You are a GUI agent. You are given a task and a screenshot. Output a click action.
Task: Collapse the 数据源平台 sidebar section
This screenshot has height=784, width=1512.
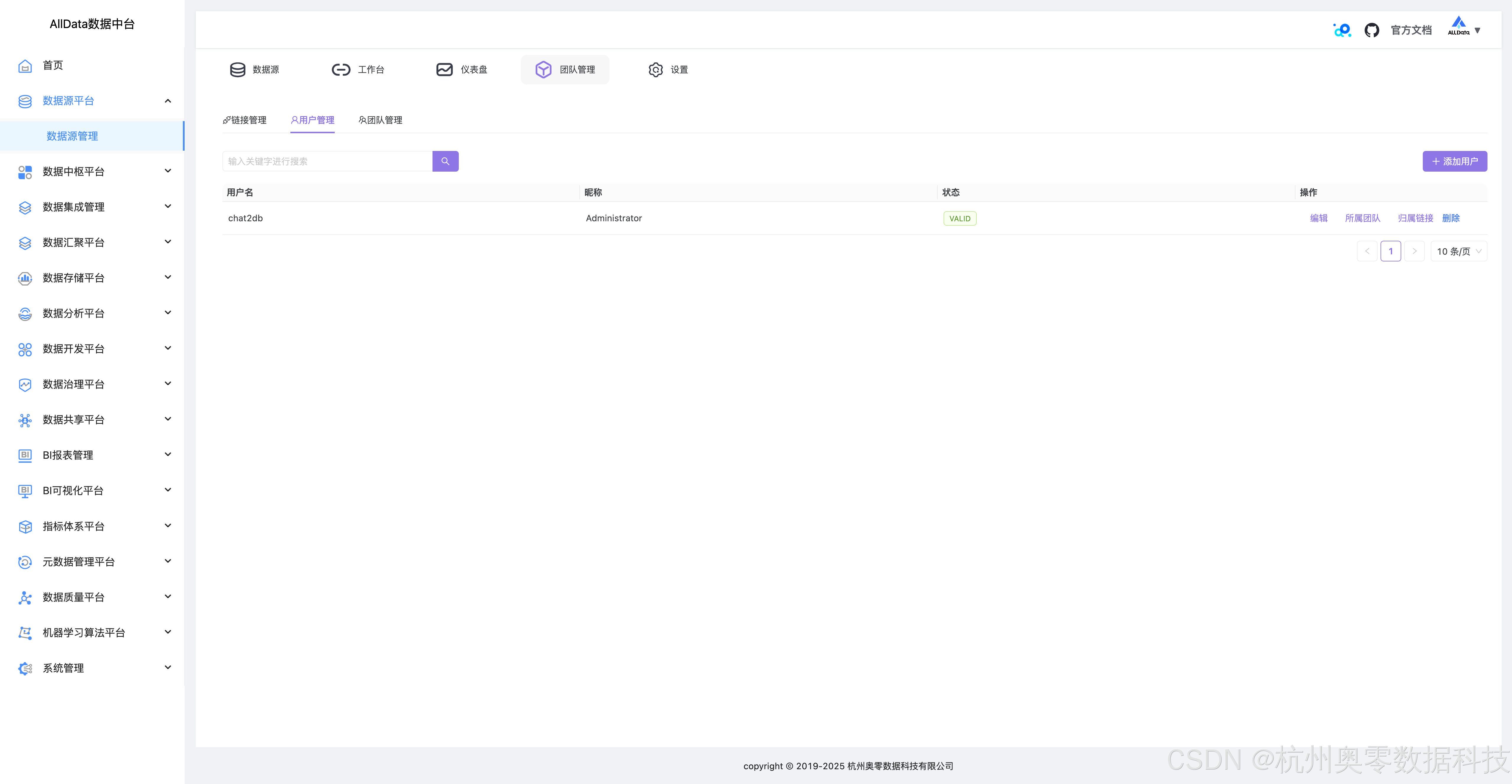[x=168, y=101]
